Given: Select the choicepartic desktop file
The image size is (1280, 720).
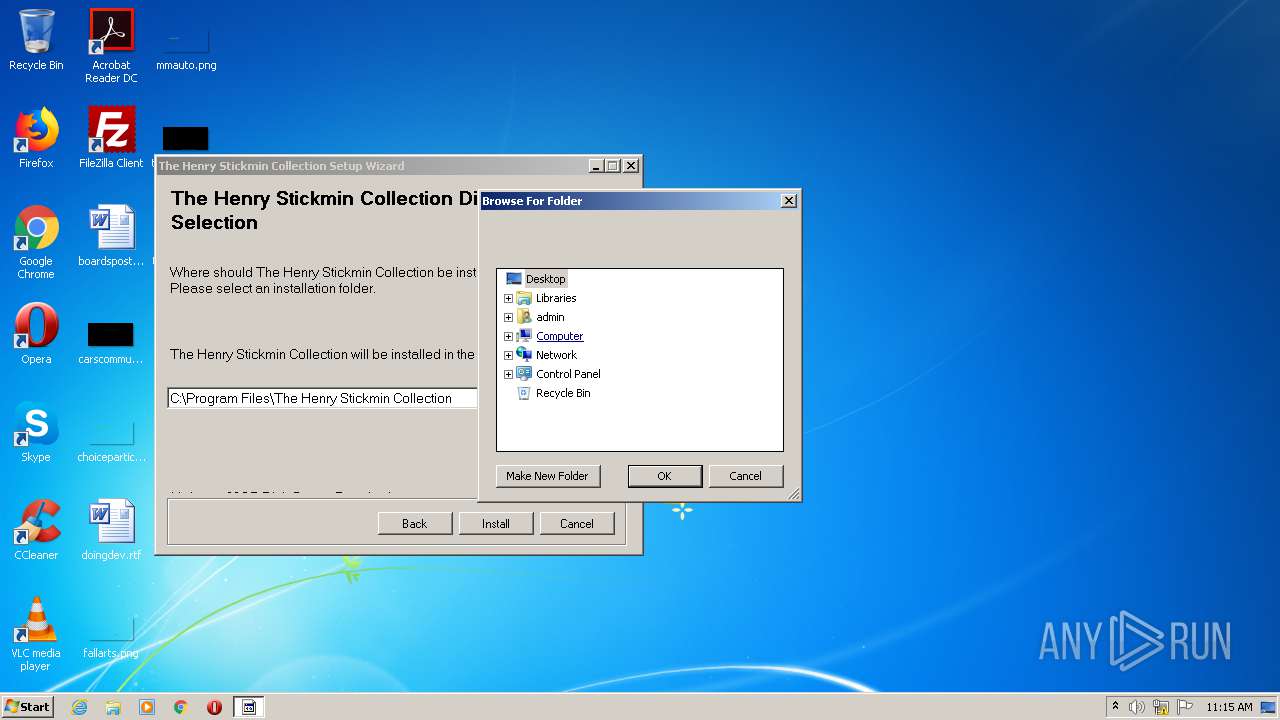Looking at the screenshot, I should [111, 438].
